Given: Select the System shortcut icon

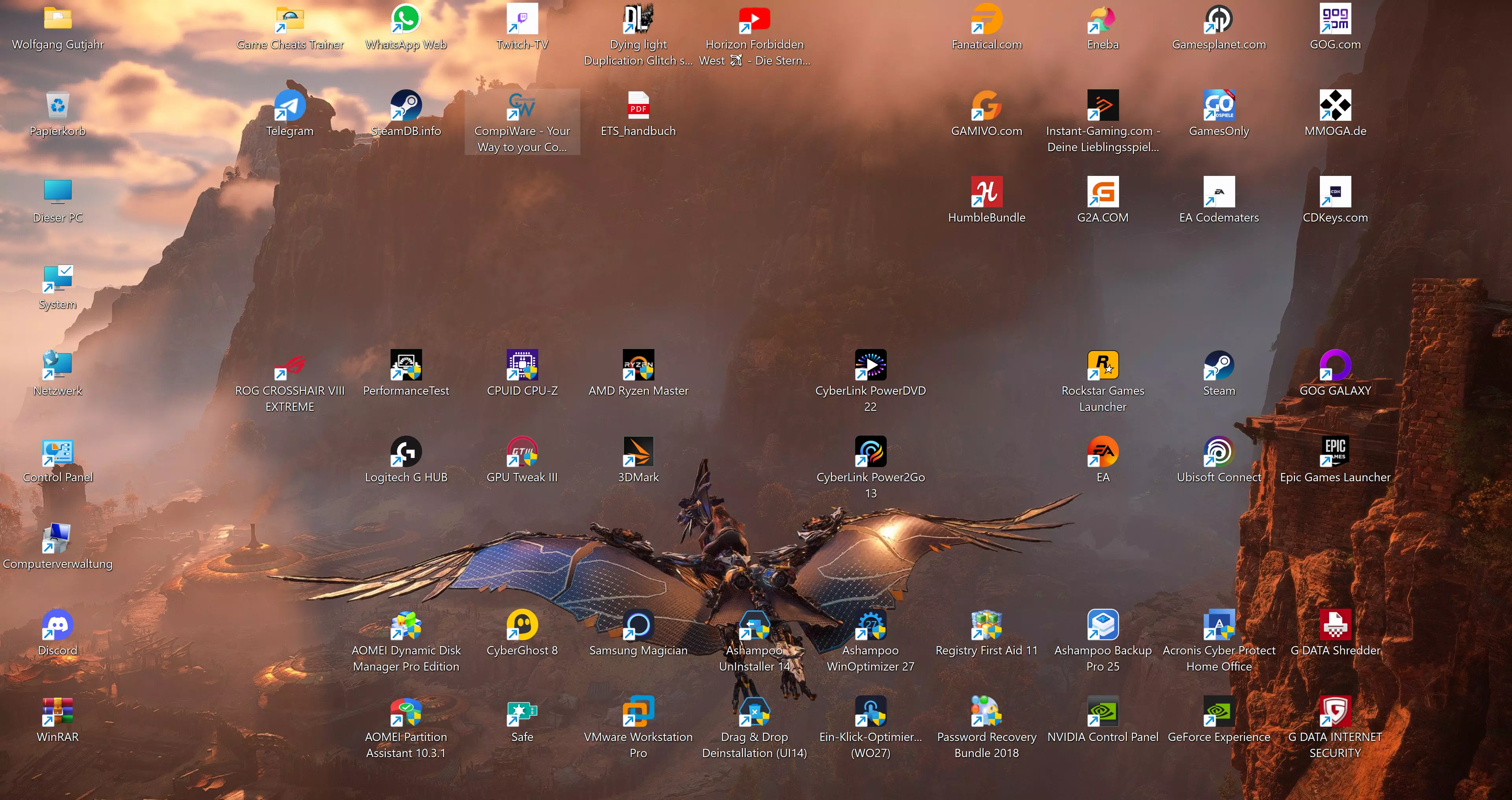Looking at the screenshot, I should pos(57,279).
